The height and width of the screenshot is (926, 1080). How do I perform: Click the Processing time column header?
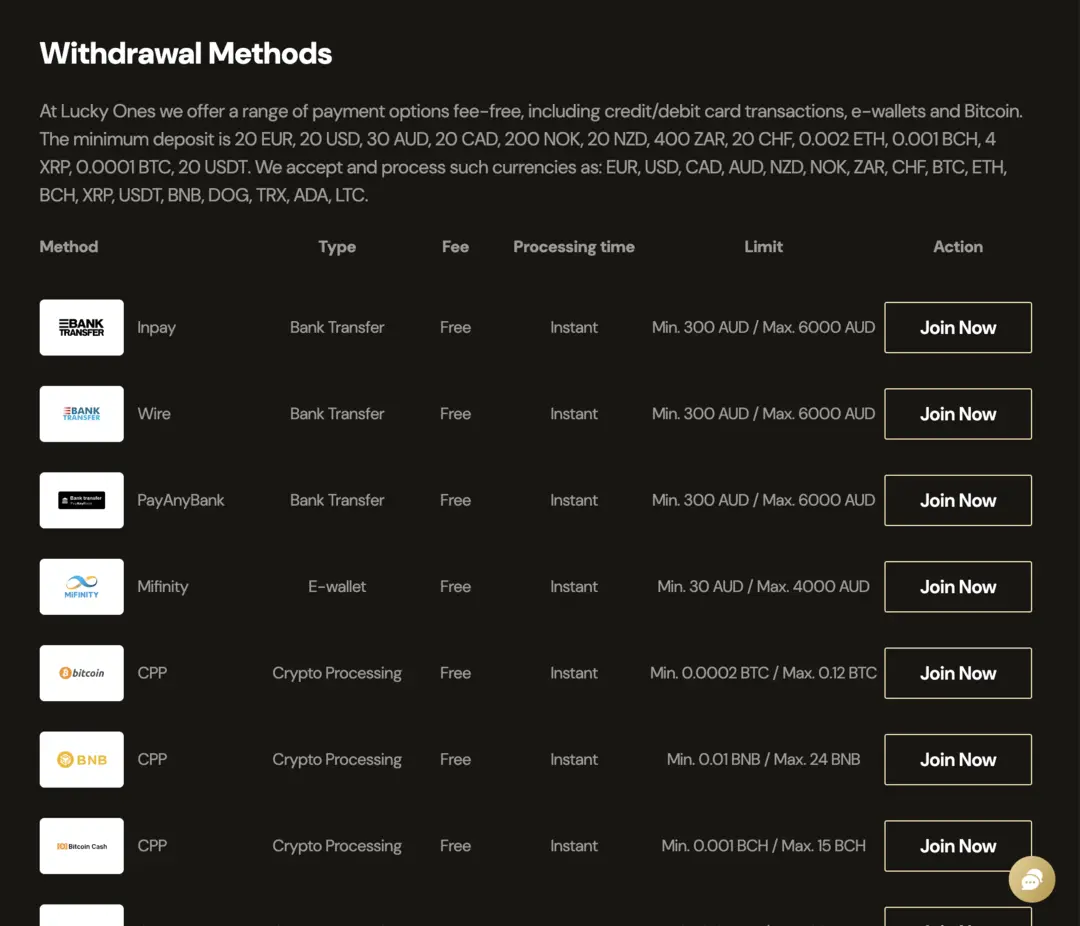574,247
